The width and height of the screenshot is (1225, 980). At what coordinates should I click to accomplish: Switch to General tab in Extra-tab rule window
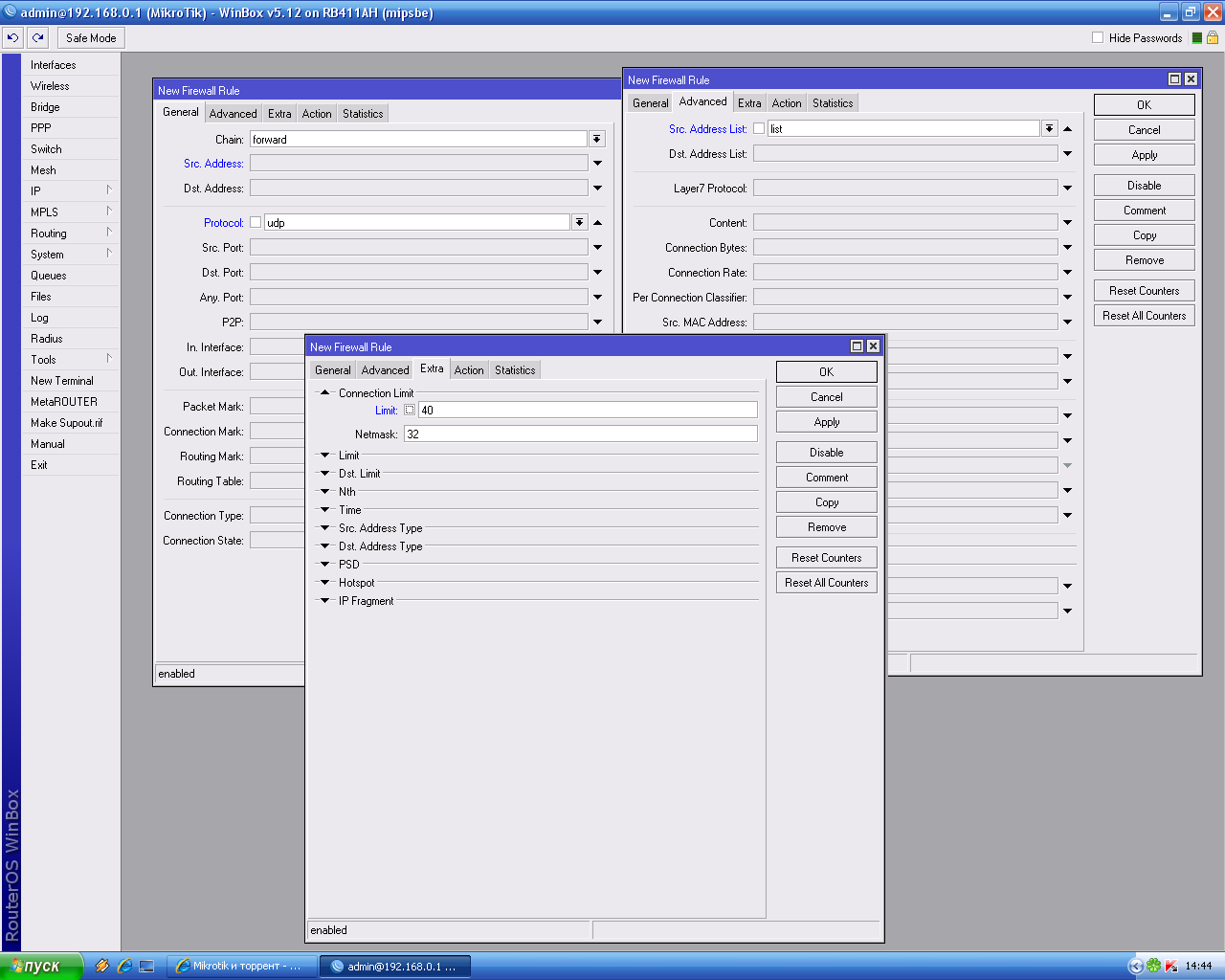(x=333, y=370)
